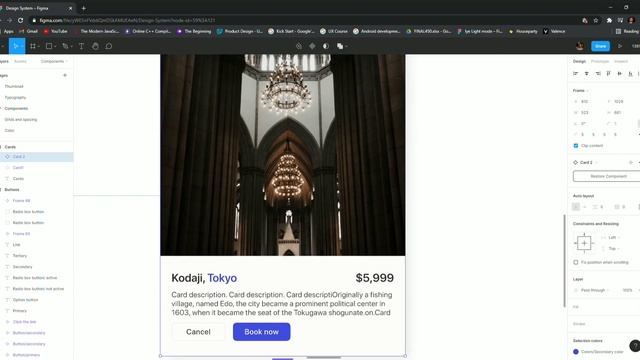Click the Boolean operations icon
The width and height of the screenshot is (640, 360).
340,47
